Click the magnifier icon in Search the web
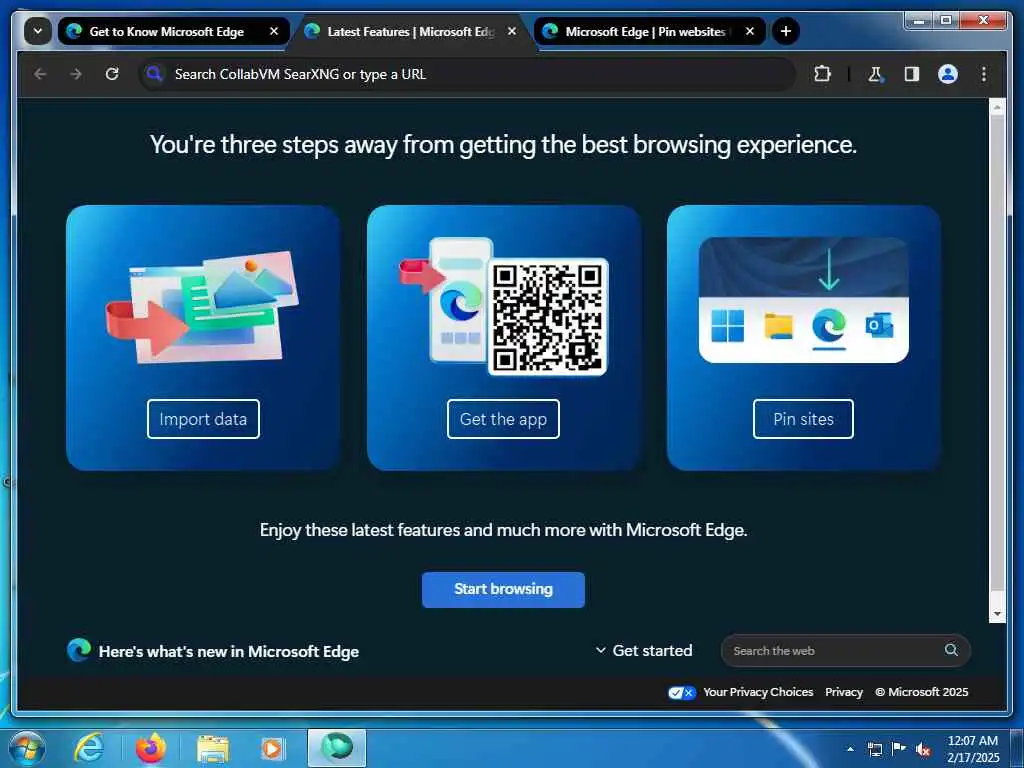1024x768 pixels. tap(952, 650)
